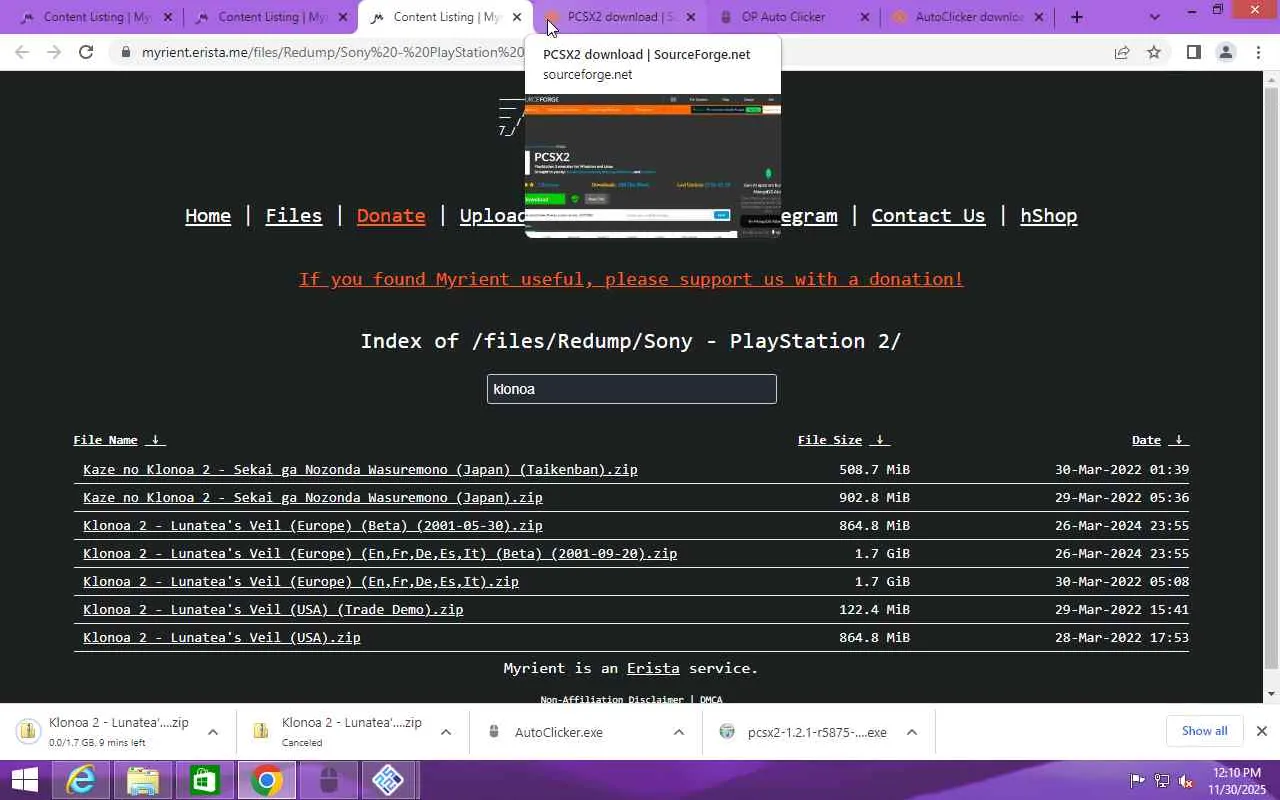Close the PCSX2 download tab
The width and height of the screenshot is (1280, 800).
click(x=691, y=17)
